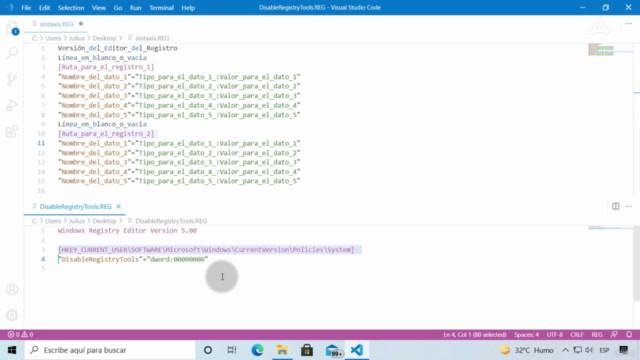Open the Extensions view
The width and height of the screenshot is (640, 360).
pos(12,131)
